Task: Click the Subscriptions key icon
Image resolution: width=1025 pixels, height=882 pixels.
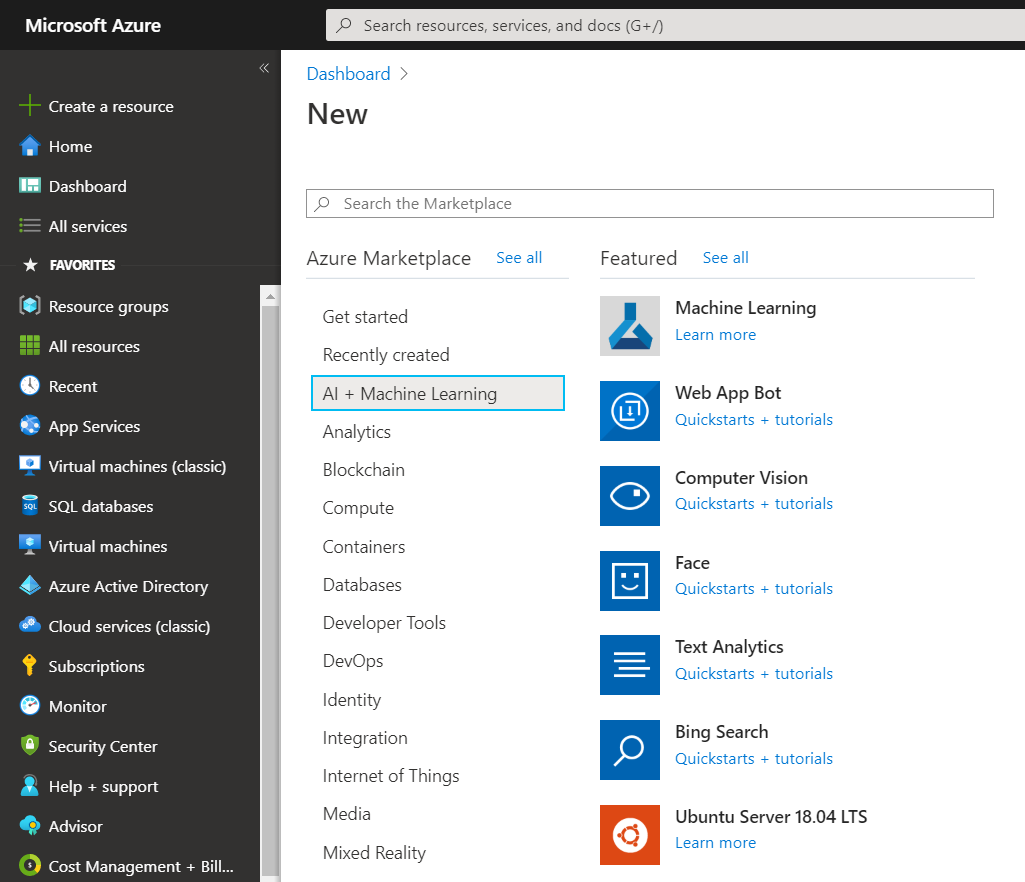Action: click(x=30, y=666)
